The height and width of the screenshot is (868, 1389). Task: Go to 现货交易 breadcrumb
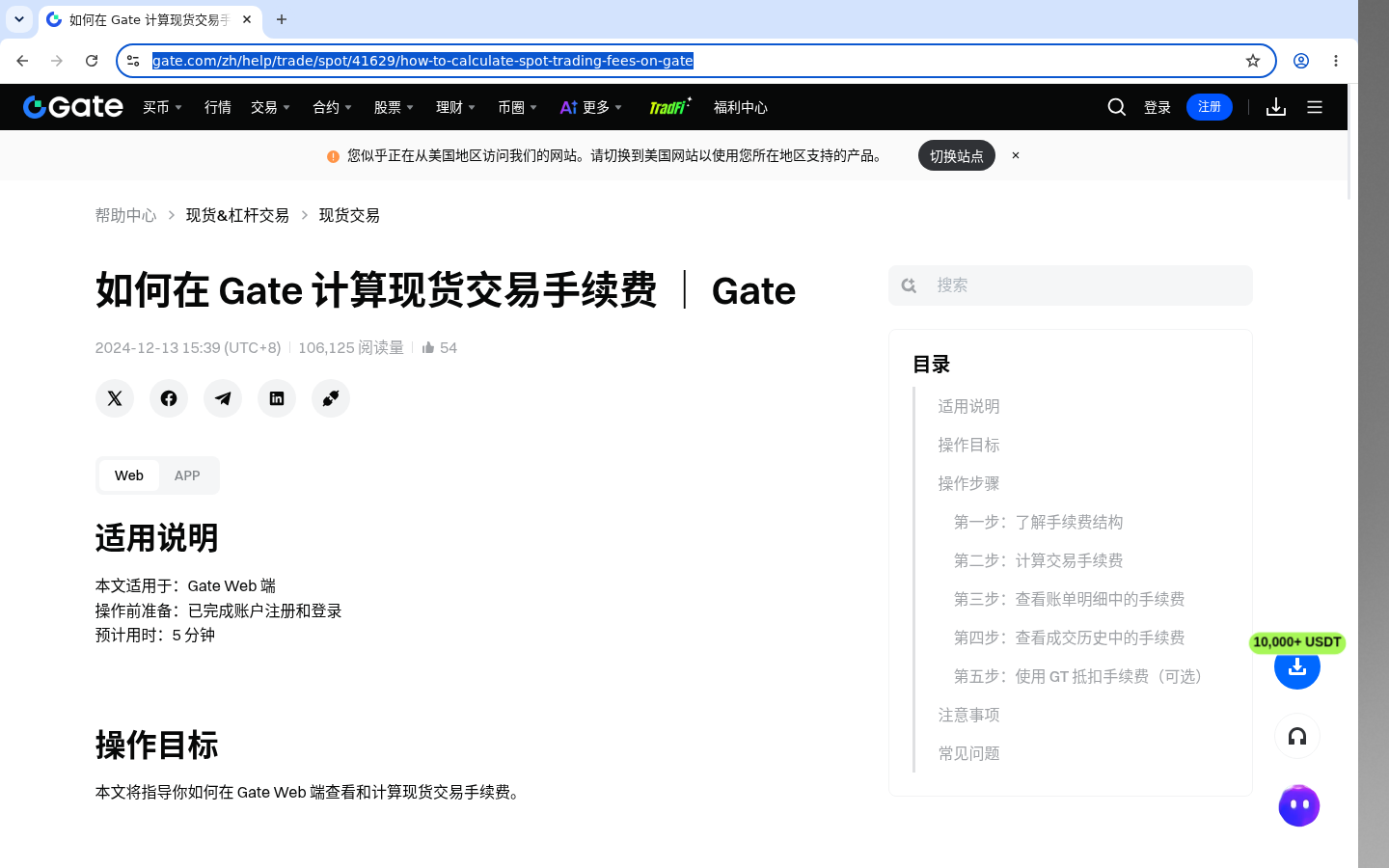point(349,215)
